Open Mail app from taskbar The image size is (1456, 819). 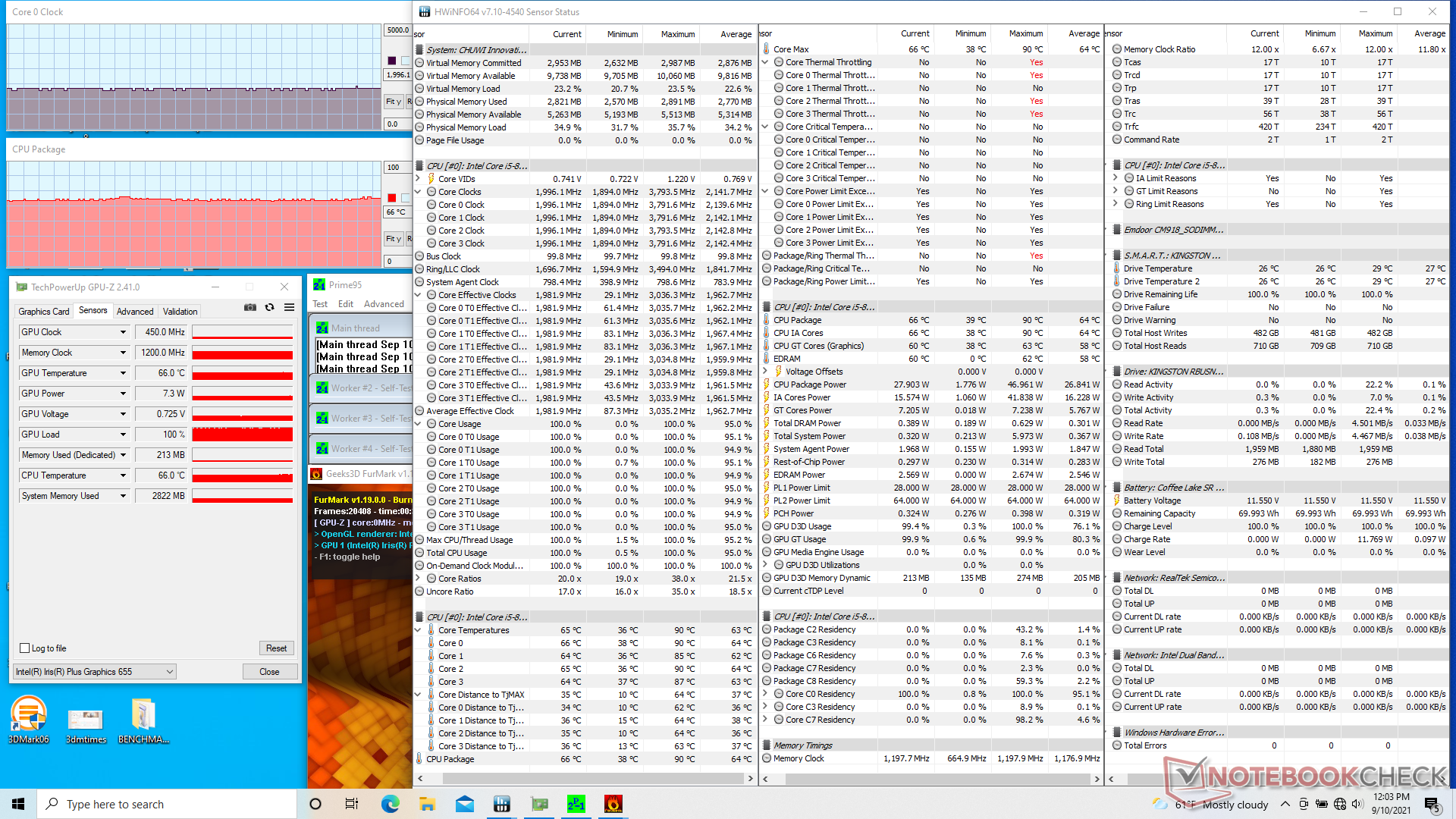[465, 804]
